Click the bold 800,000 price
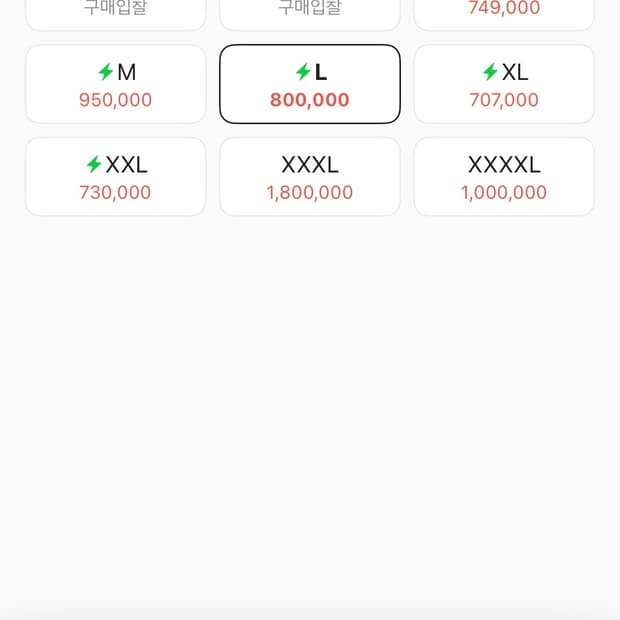This screenshot has height=620, width=620. point(310,100)
